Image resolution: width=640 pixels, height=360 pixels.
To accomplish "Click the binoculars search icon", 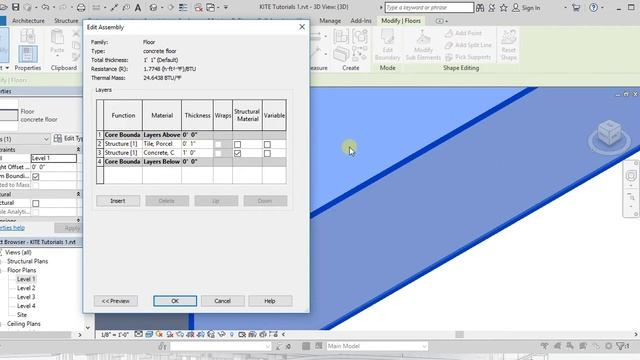I will pos(480,7).
